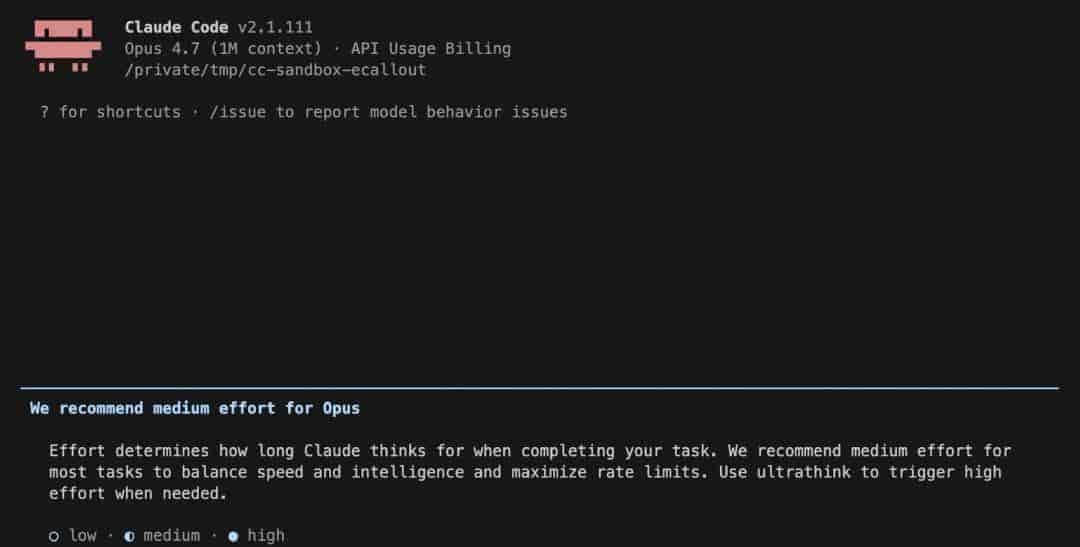Select the "low" effort label

click(83, 536)
